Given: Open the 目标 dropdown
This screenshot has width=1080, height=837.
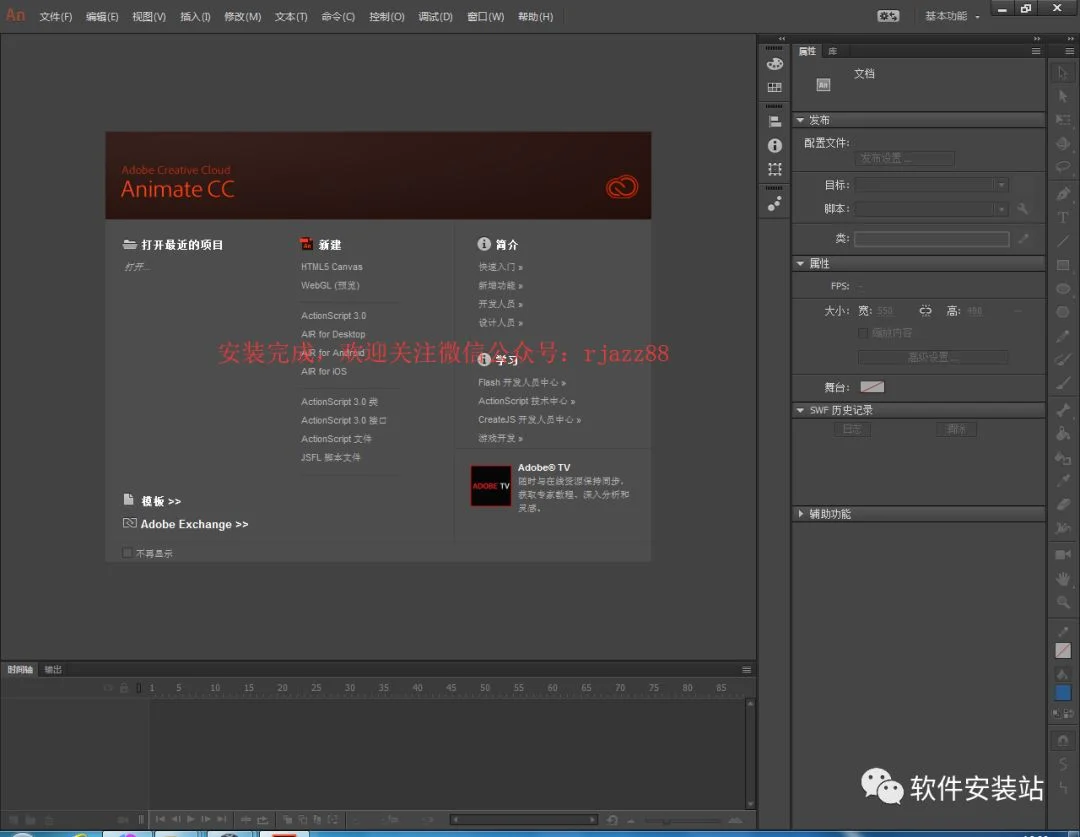Looking at the screenshot, I should (x=932, y=185).
